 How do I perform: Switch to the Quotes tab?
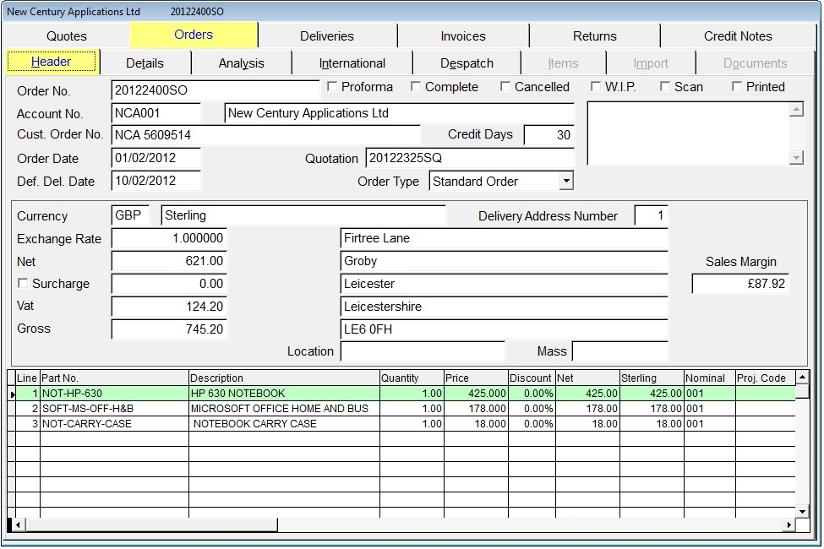[66, 36]
